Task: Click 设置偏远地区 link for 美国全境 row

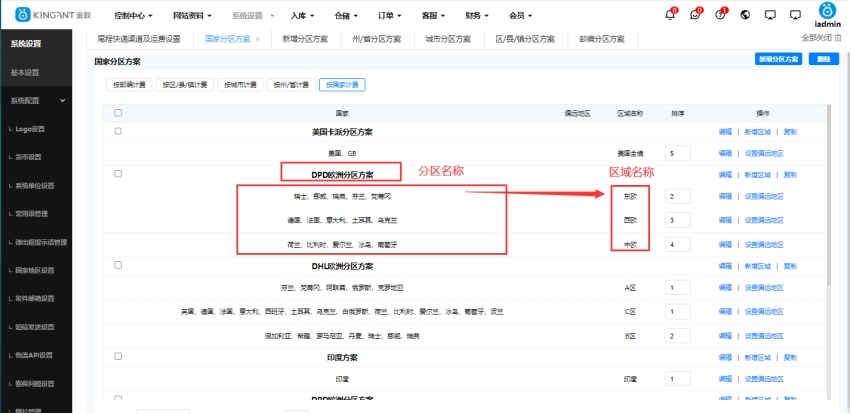Action: pos(764,154)
